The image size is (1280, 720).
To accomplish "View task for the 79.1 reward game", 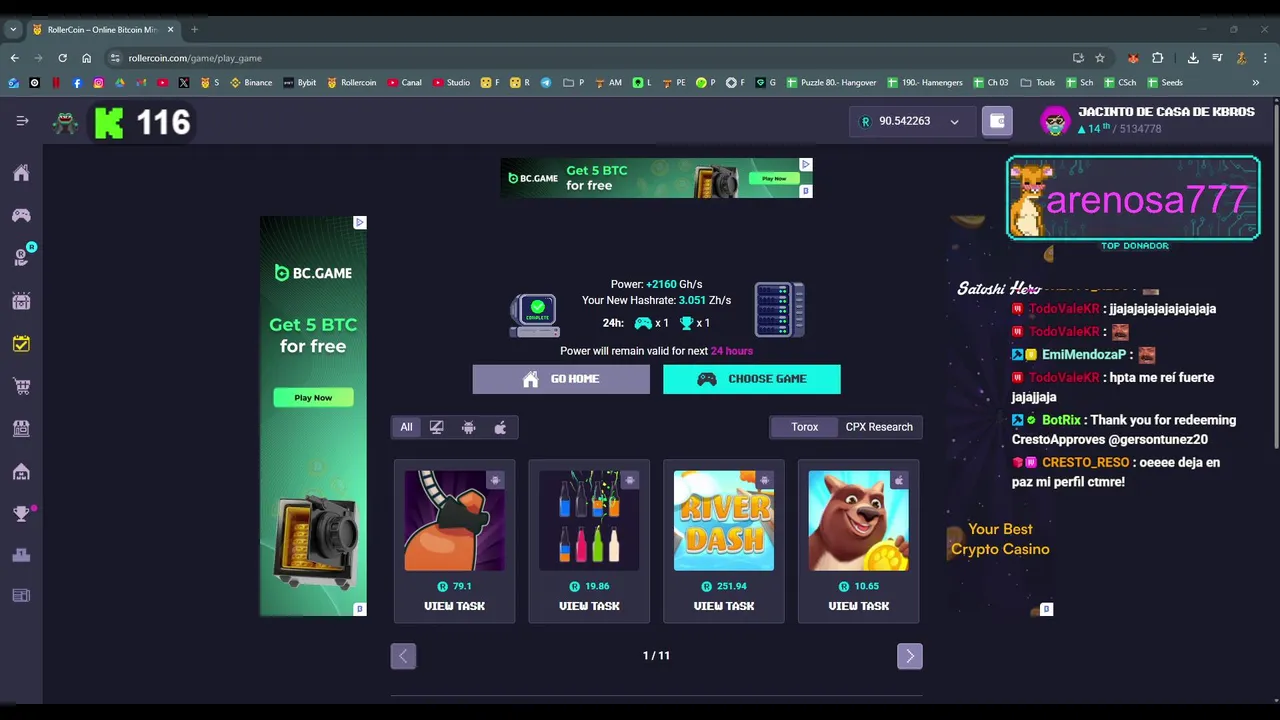I will [x=454, y=606].
